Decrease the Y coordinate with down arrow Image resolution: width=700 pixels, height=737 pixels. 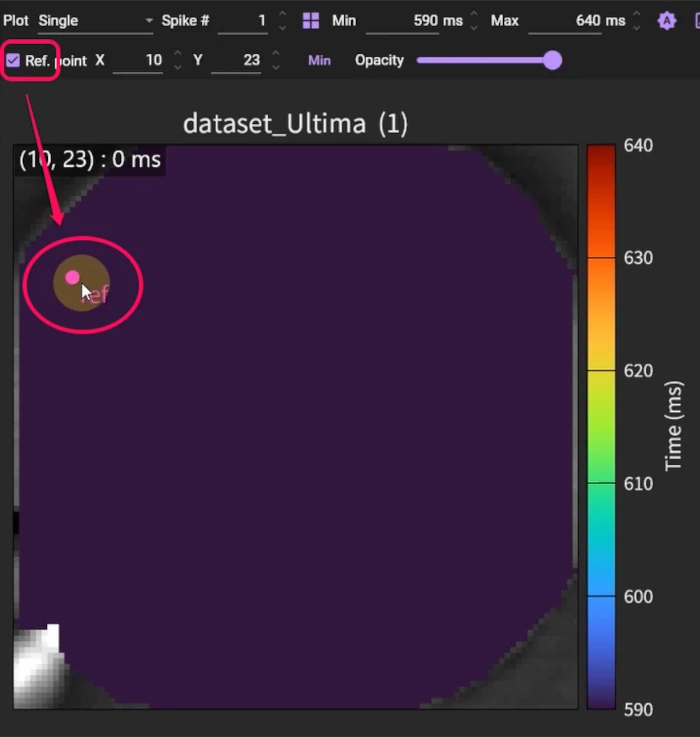pos(276,67)
